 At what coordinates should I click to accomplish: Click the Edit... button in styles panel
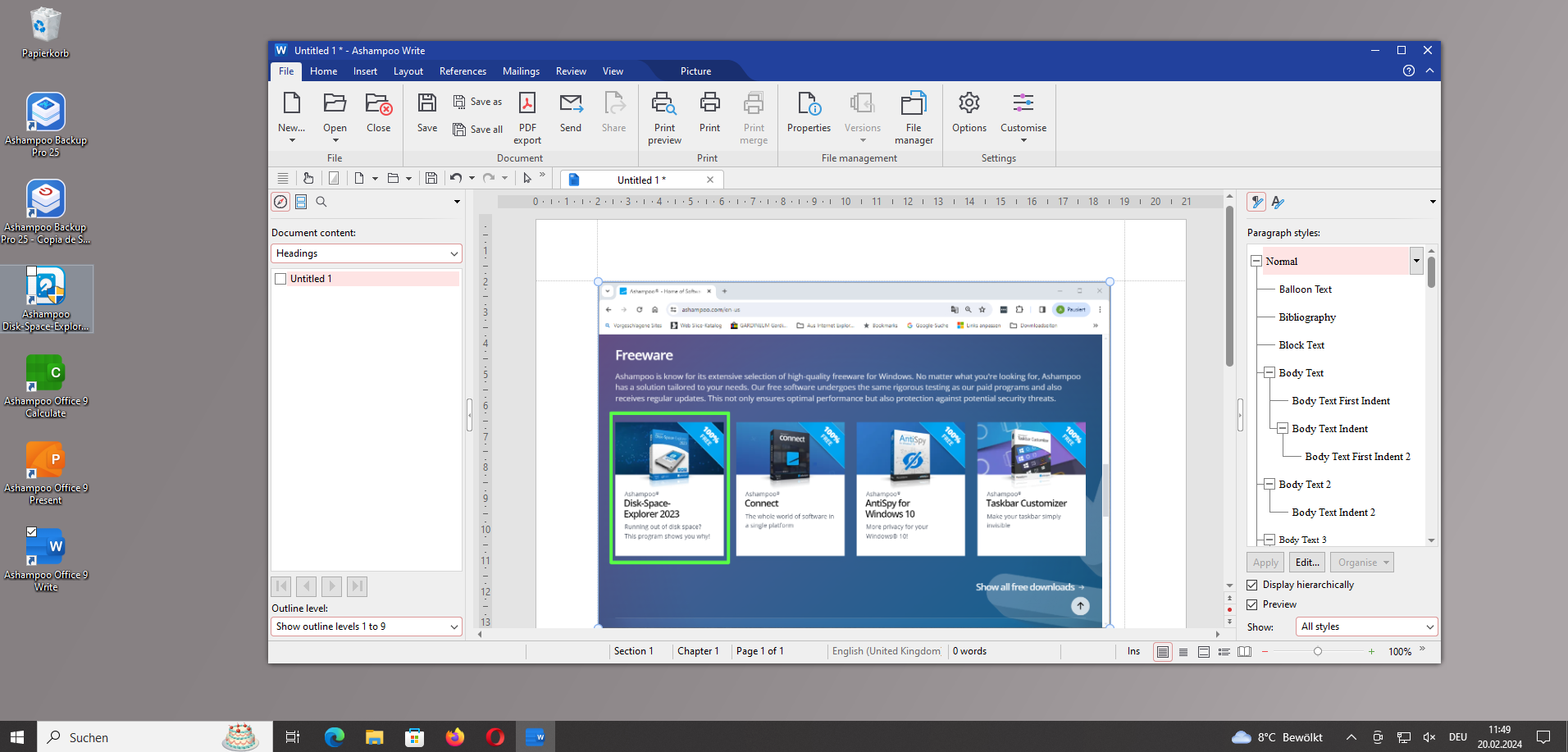coord(1307,563)
